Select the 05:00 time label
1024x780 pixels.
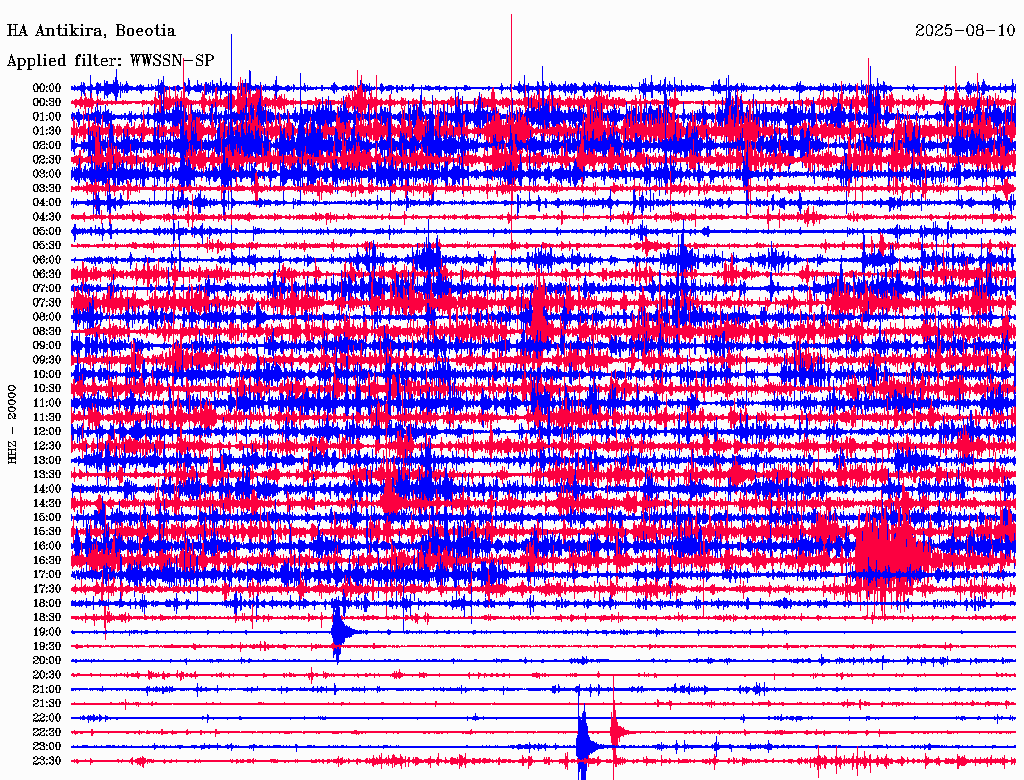click(46, 231)
